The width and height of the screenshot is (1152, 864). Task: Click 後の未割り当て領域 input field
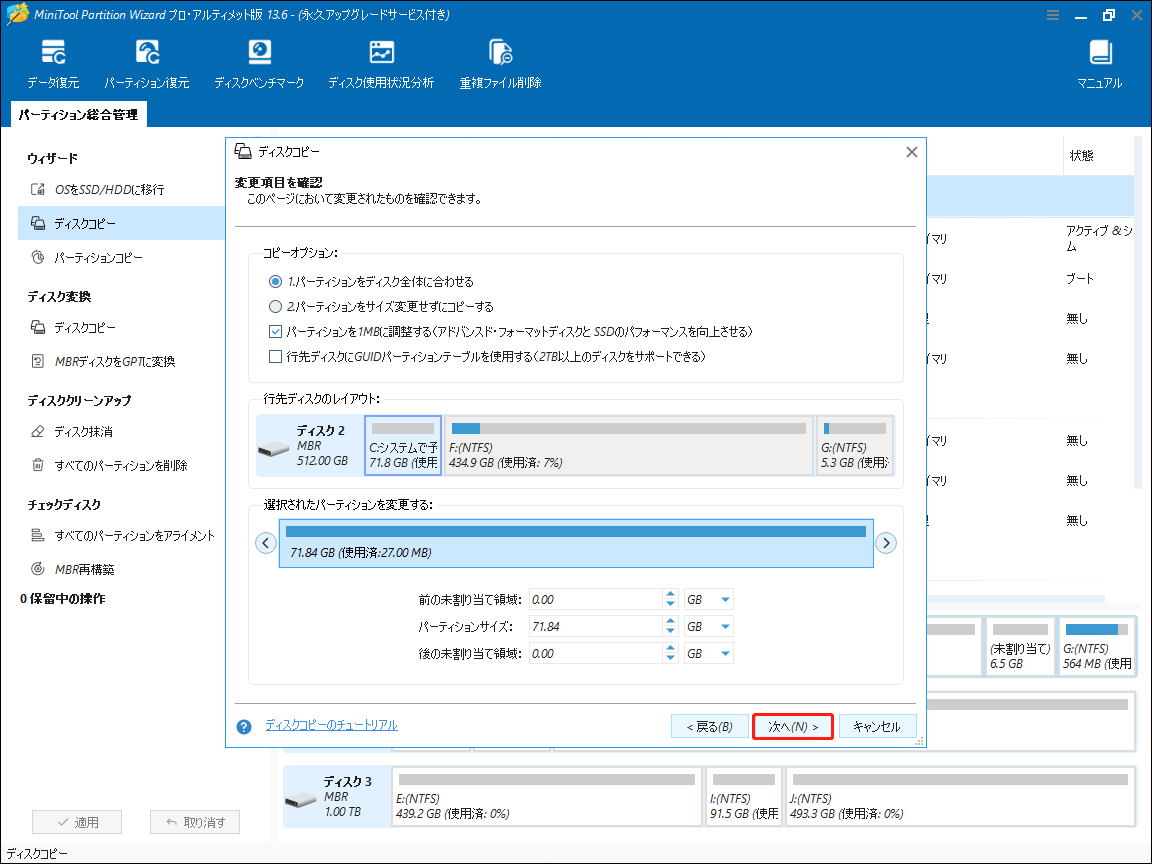click(595, 653)
